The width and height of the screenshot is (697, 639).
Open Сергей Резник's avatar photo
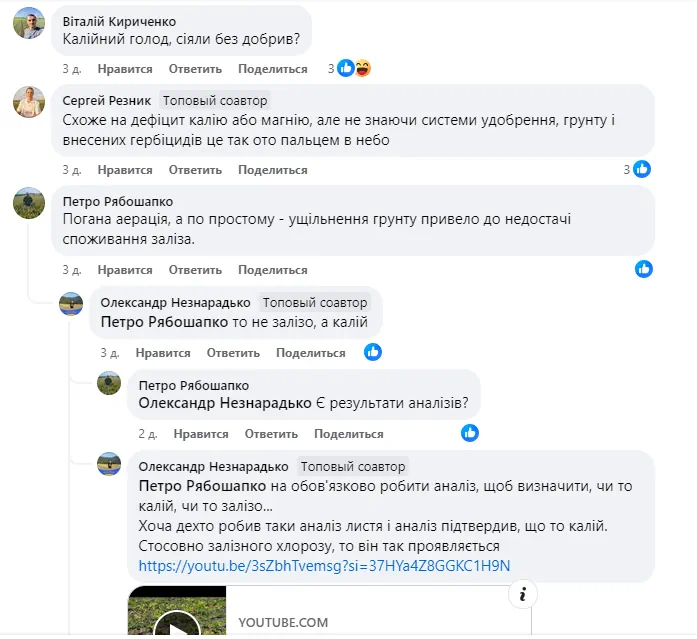click(x=28, y=102)
